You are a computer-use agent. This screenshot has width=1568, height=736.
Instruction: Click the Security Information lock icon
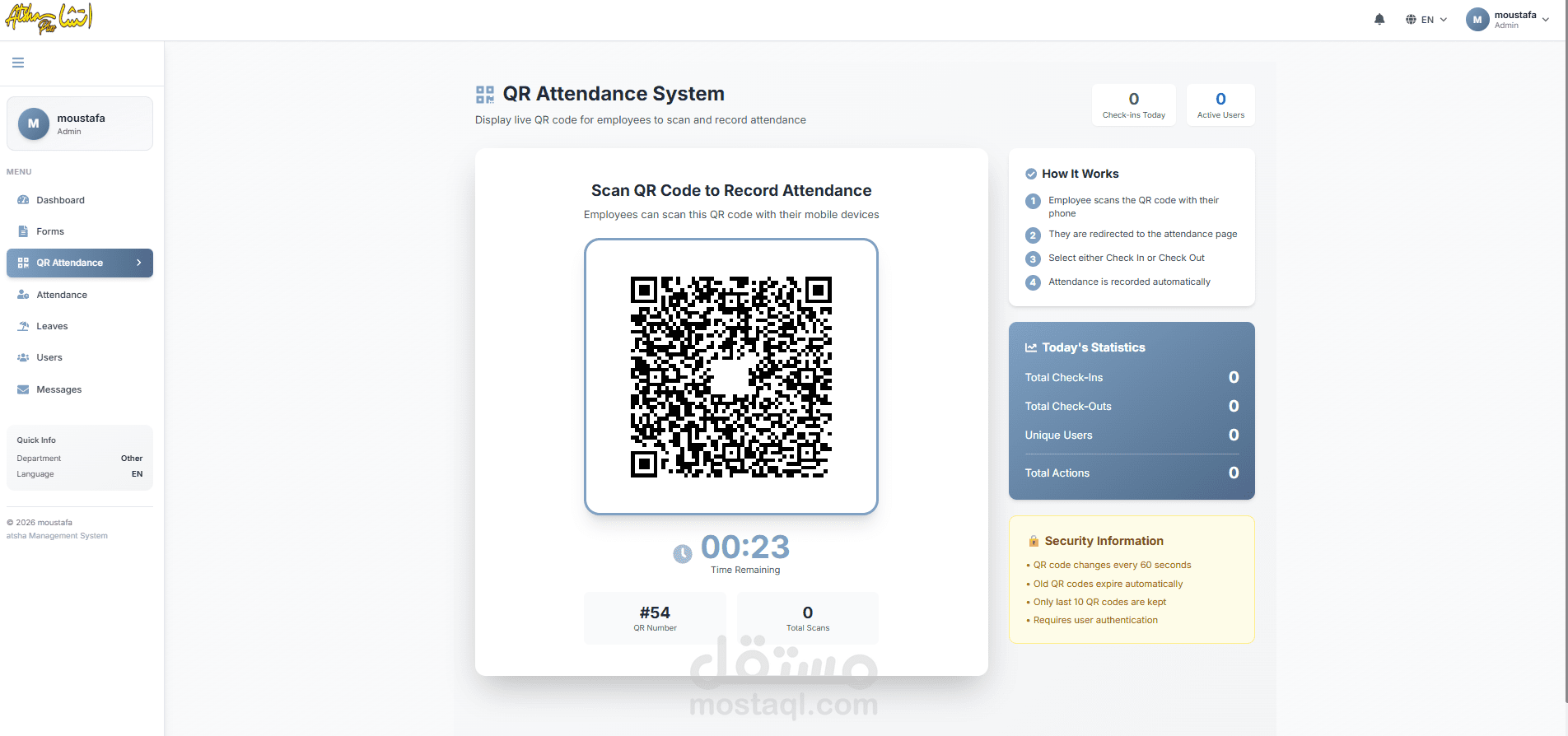coord(1033,541)
